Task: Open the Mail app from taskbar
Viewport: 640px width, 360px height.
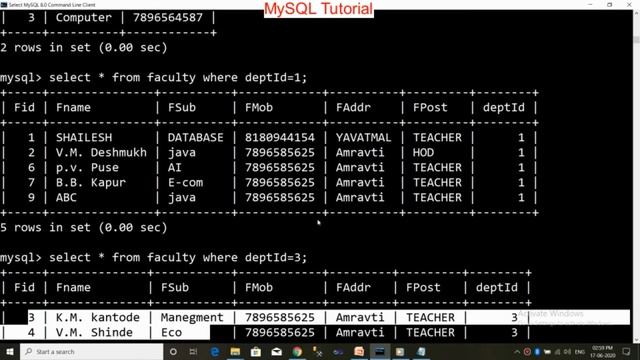Action: point(276,351)
